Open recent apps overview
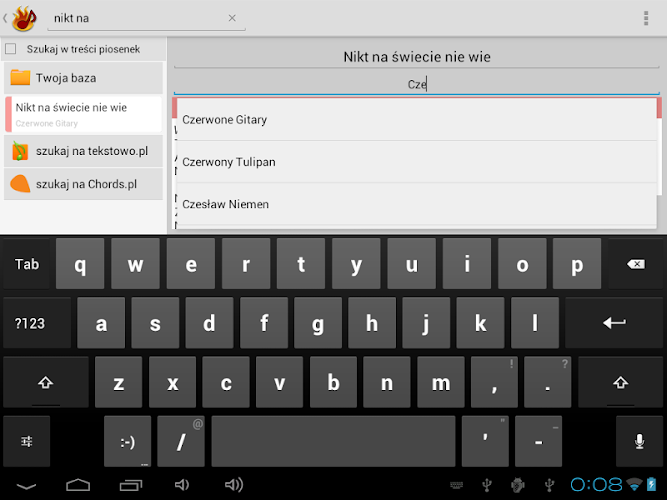 pos(131,485)
